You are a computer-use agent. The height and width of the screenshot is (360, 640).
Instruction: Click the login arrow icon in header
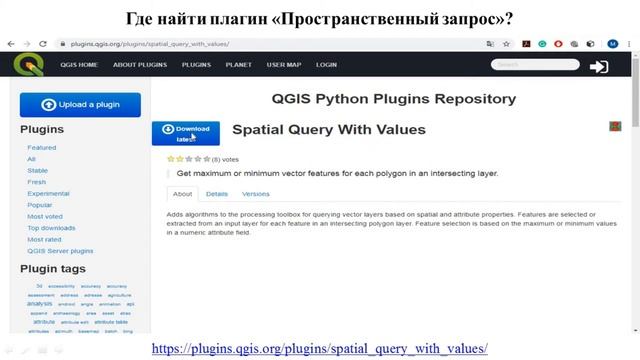point(599,67)
